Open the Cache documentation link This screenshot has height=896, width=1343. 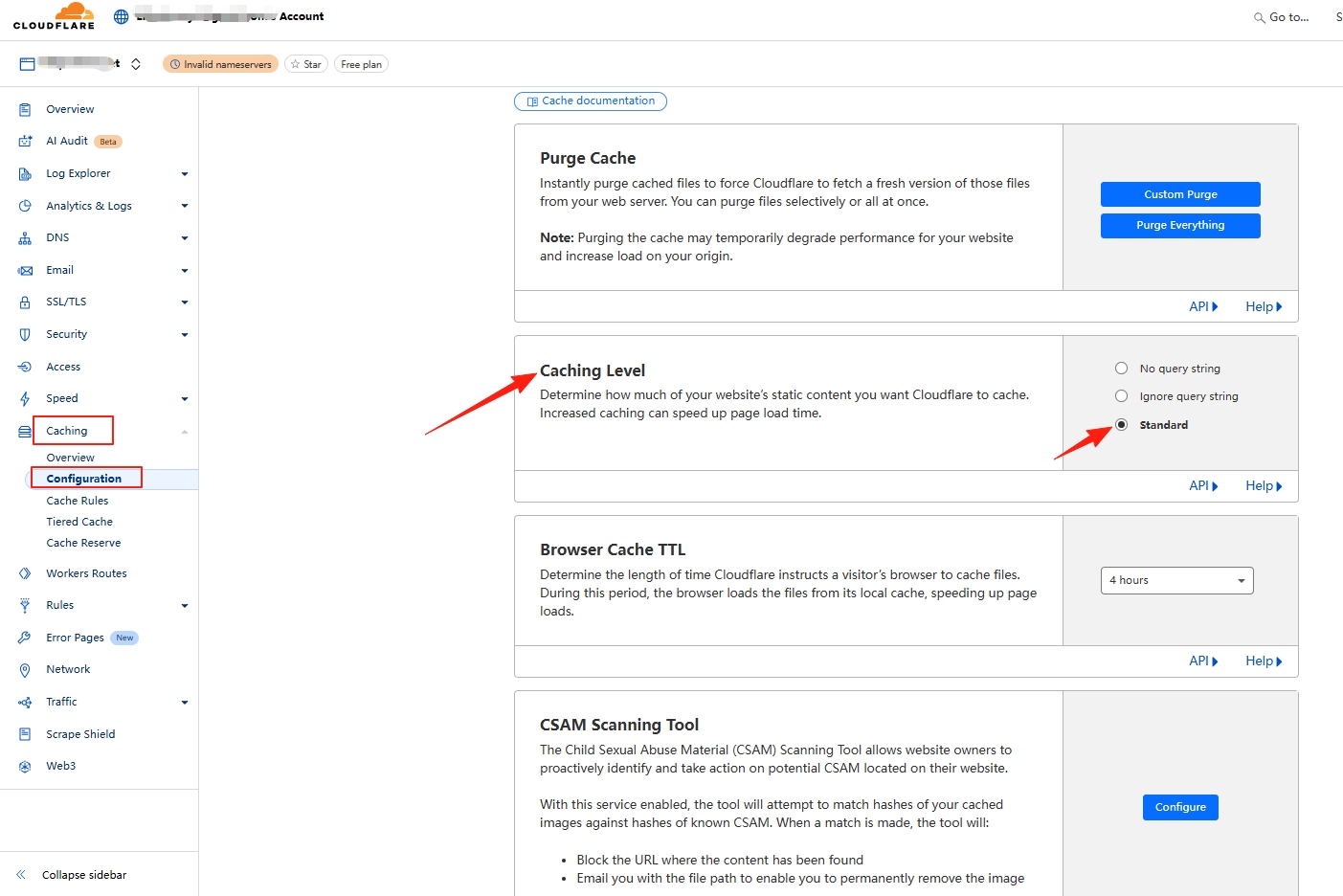point(591,101)
